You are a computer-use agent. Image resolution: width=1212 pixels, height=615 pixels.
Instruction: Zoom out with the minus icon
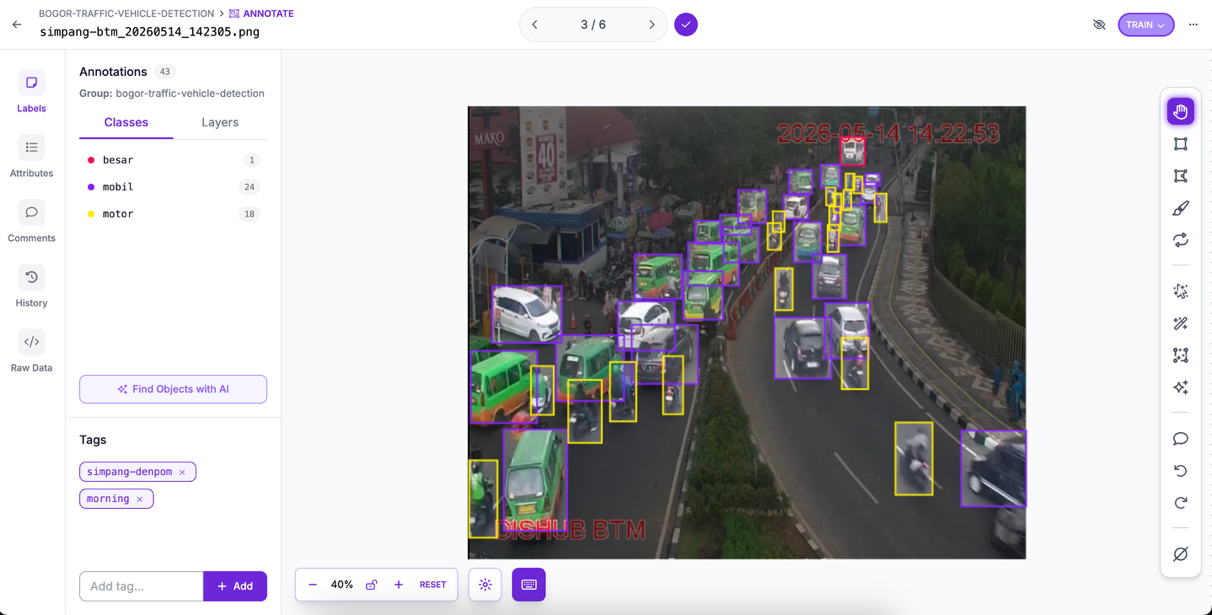313,585
